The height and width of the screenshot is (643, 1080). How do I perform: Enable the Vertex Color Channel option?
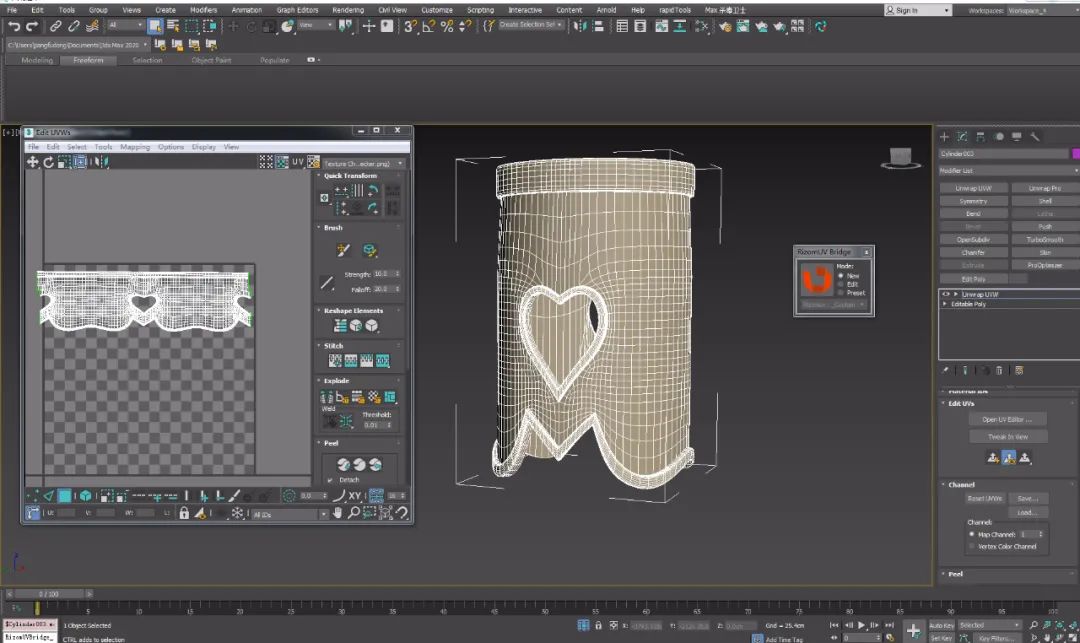pos(971,546)
